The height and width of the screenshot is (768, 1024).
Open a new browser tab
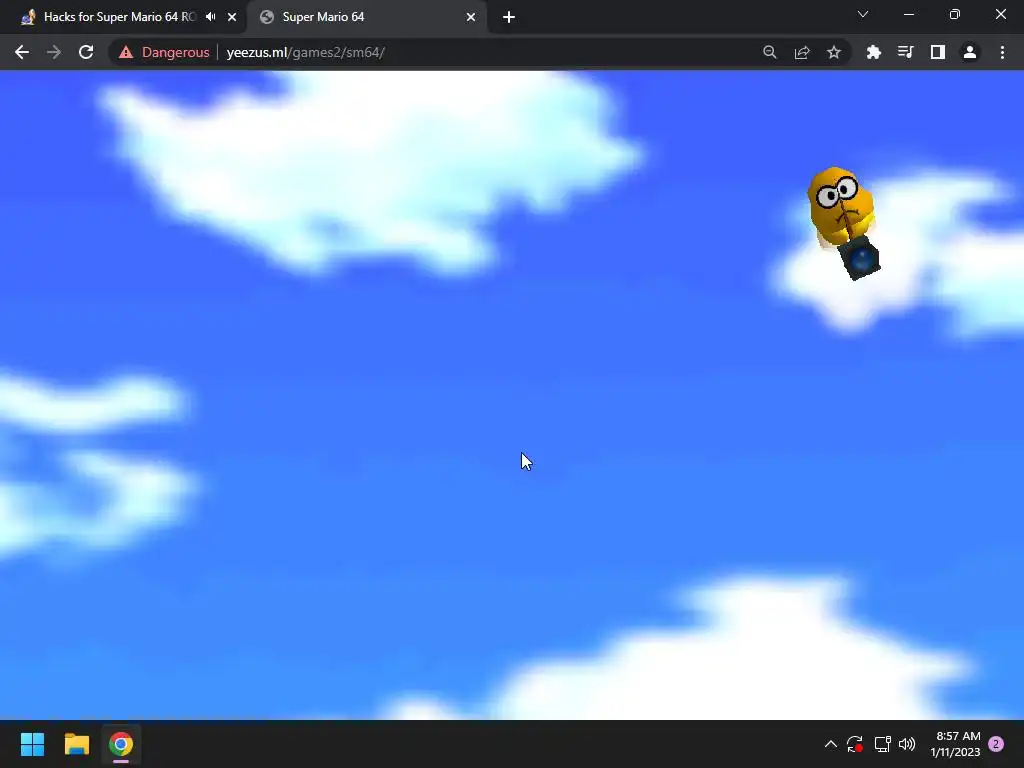509,17
